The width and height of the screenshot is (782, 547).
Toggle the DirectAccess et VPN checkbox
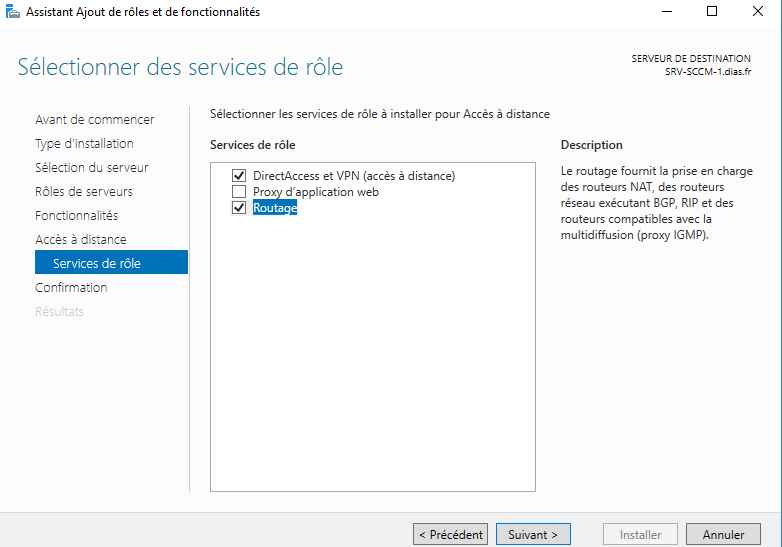238,176
